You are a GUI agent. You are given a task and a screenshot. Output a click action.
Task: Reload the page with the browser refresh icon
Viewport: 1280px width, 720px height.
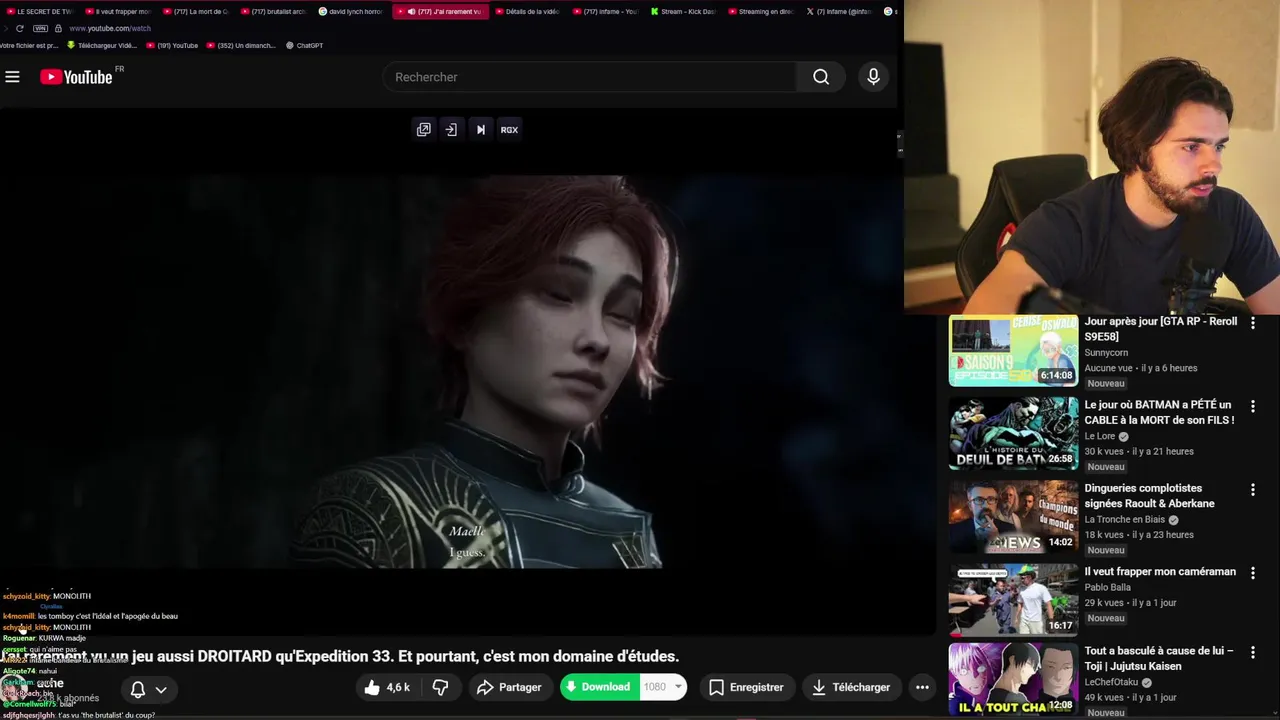click(19, 28)
